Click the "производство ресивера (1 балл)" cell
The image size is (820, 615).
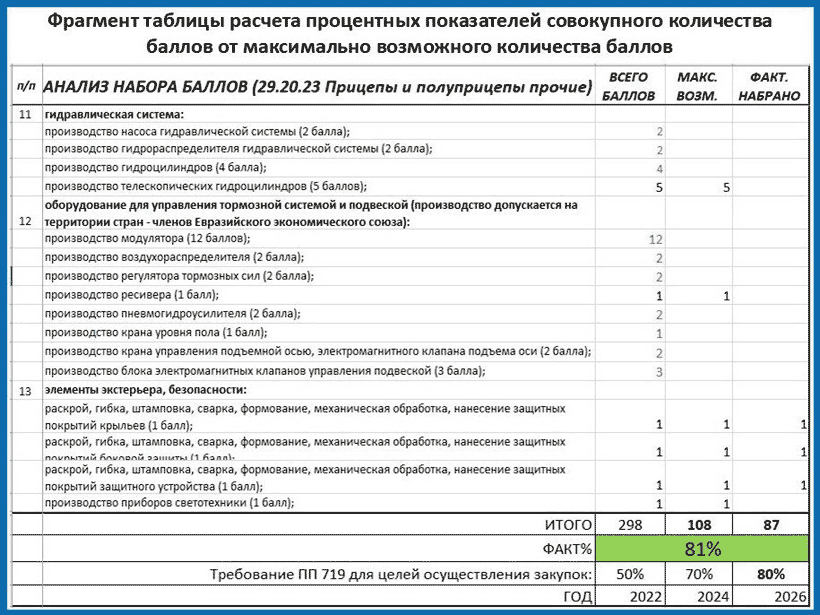(x=130, y=295)
